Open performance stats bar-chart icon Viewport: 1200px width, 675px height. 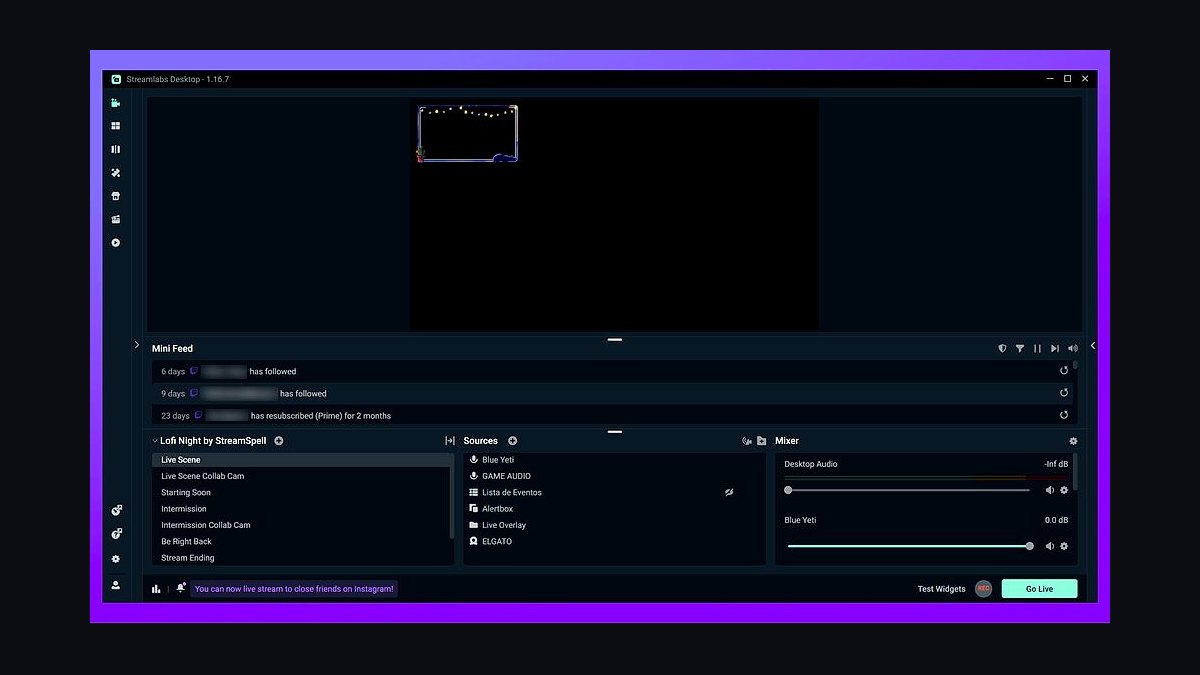[156, 589]
